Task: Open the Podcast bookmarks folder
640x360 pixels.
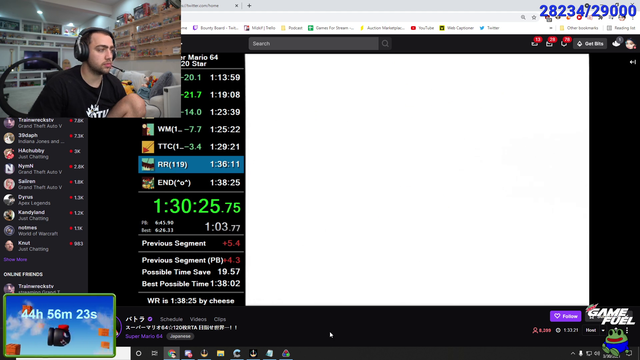Action: [291, 28]
